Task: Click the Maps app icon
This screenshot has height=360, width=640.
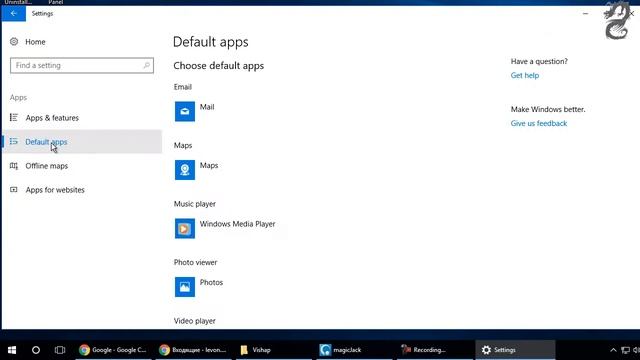Action: click(x=185, y=170)
